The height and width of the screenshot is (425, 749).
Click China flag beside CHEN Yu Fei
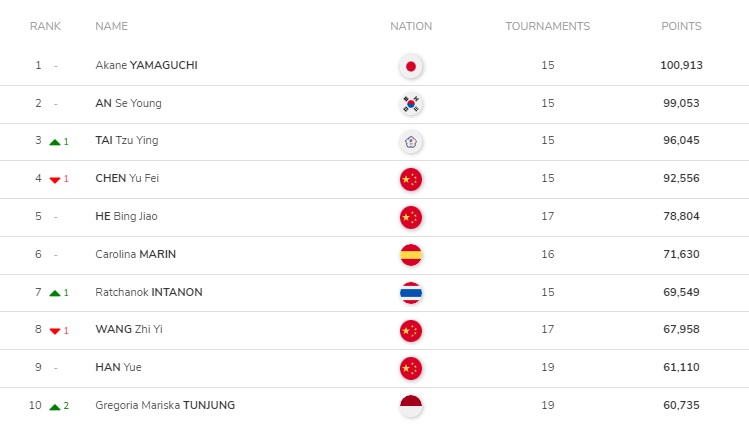[x=411, y=180]
